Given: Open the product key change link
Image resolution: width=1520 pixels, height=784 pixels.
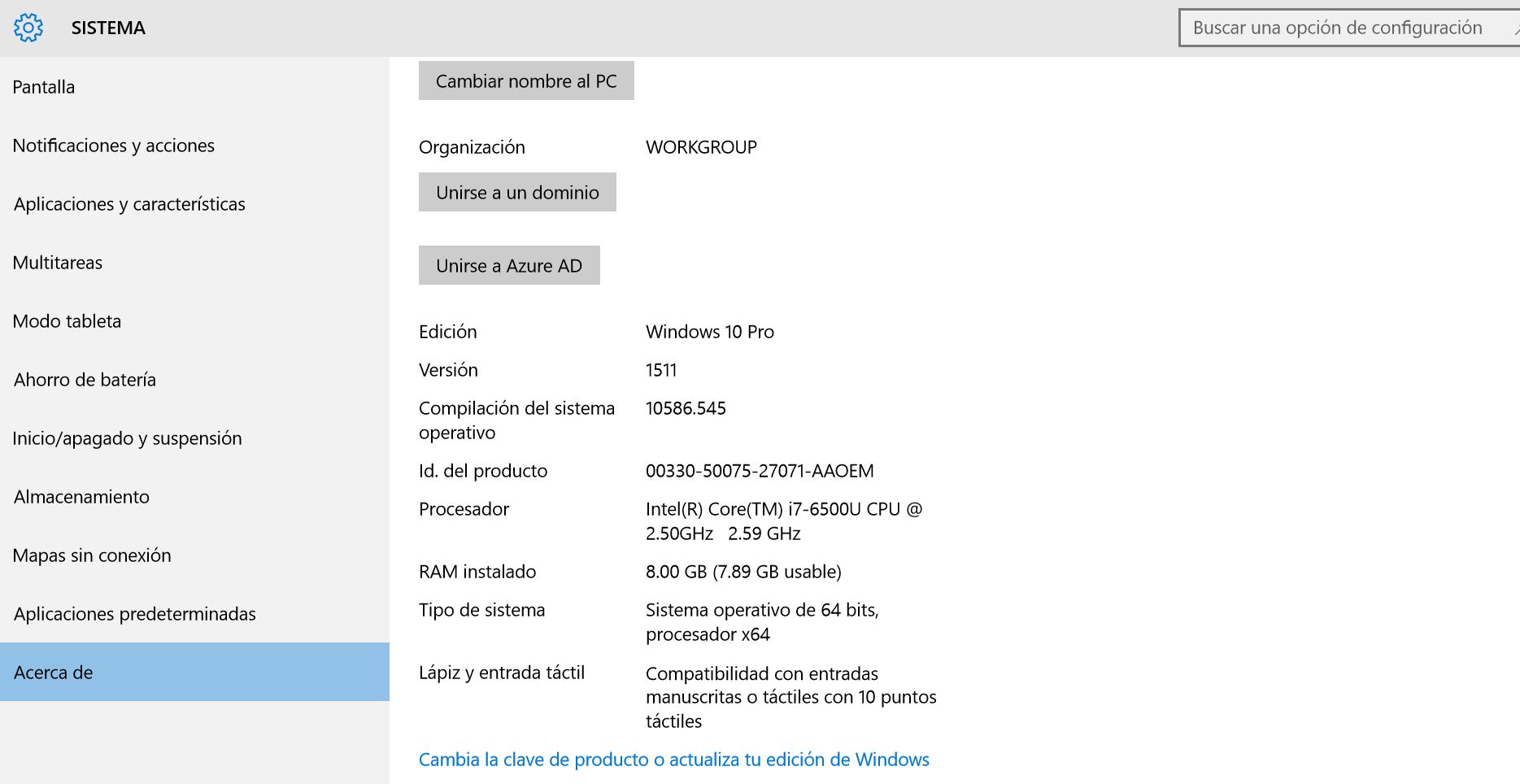Looking at the screenshot, I should [x=674, y=760].
